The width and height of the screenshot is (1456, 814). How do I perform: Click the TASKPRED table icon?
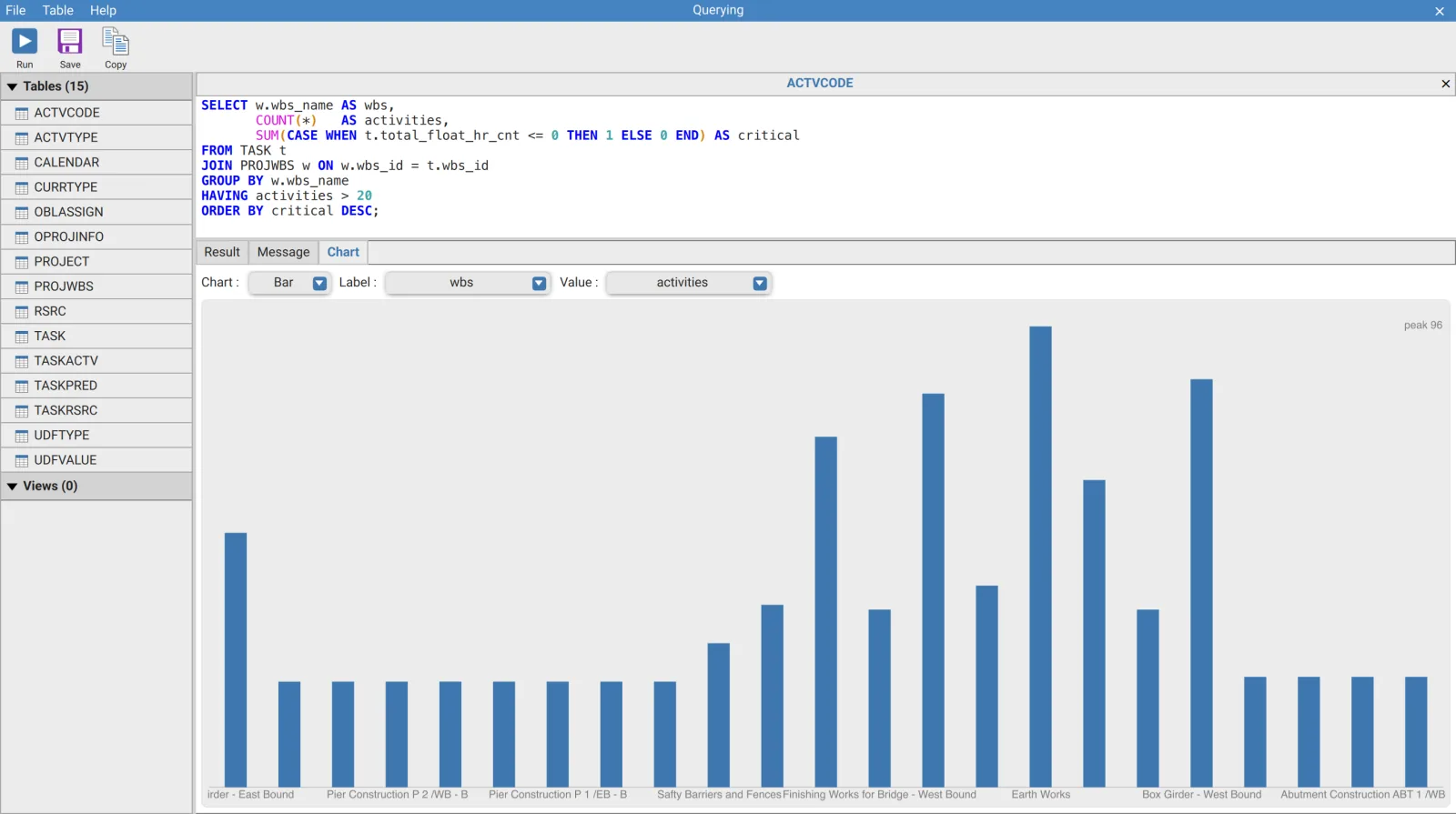click(x=22, y=387)
